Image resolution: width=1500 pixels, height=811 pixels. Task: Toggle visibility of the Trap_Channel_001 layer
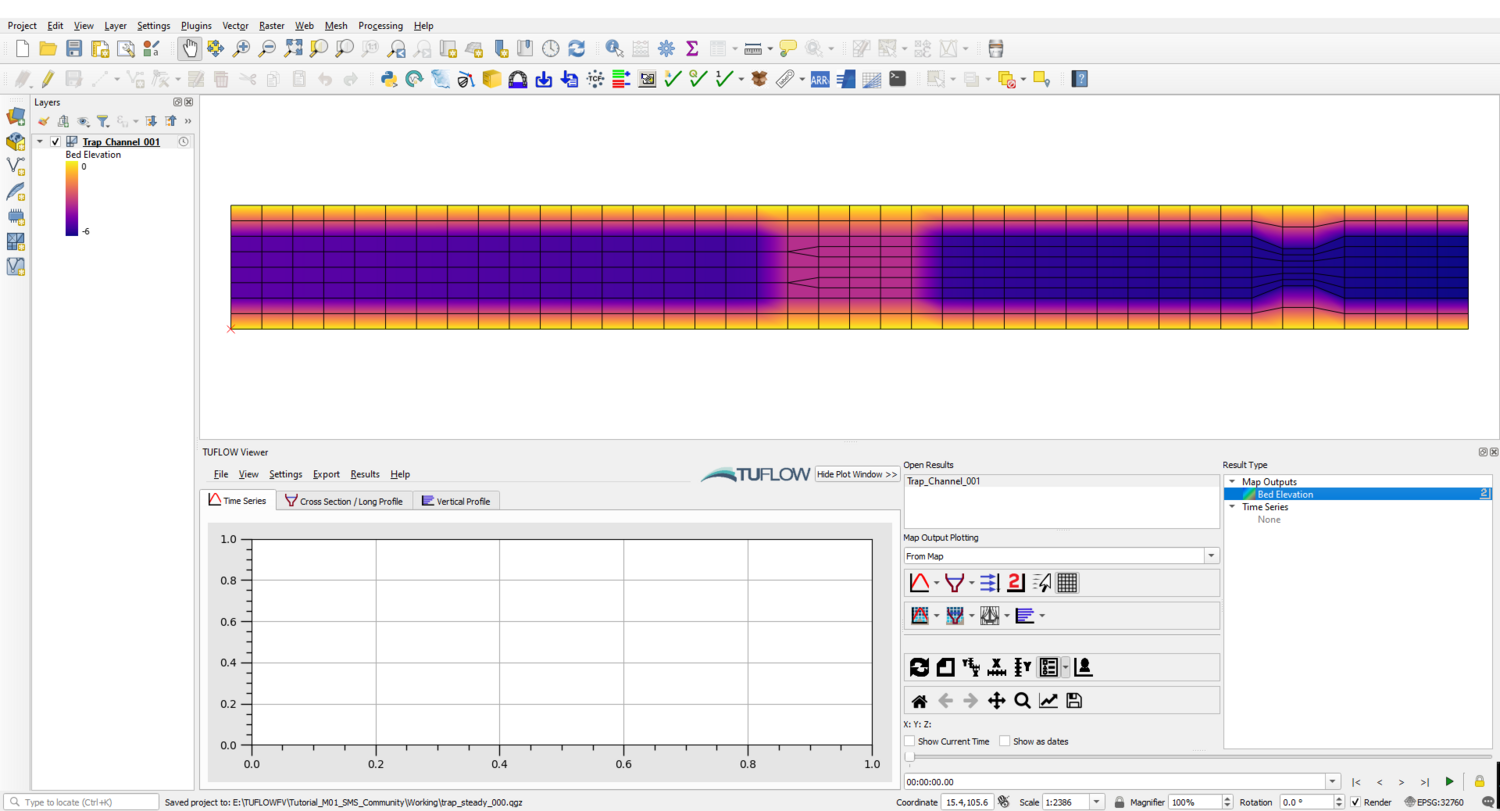click(x=55, y=141)
